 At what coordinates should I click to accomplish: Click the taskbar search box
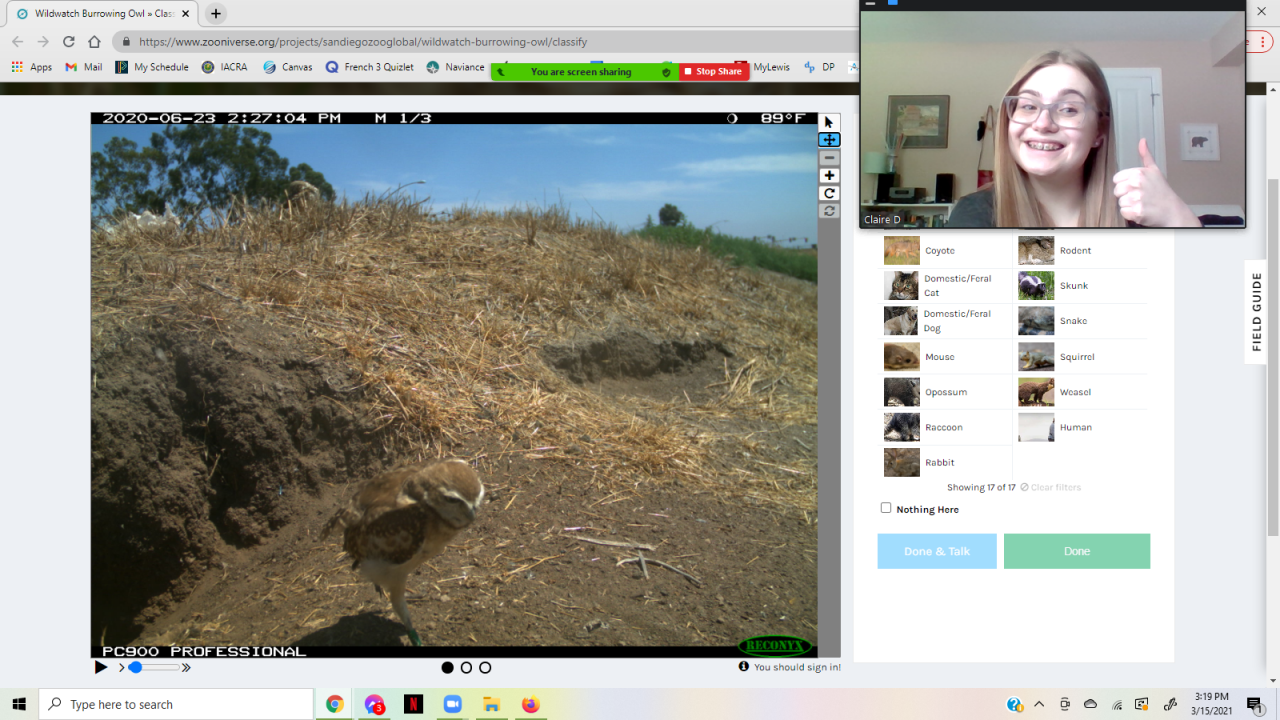pyautogui.click(x=176, y=704)
